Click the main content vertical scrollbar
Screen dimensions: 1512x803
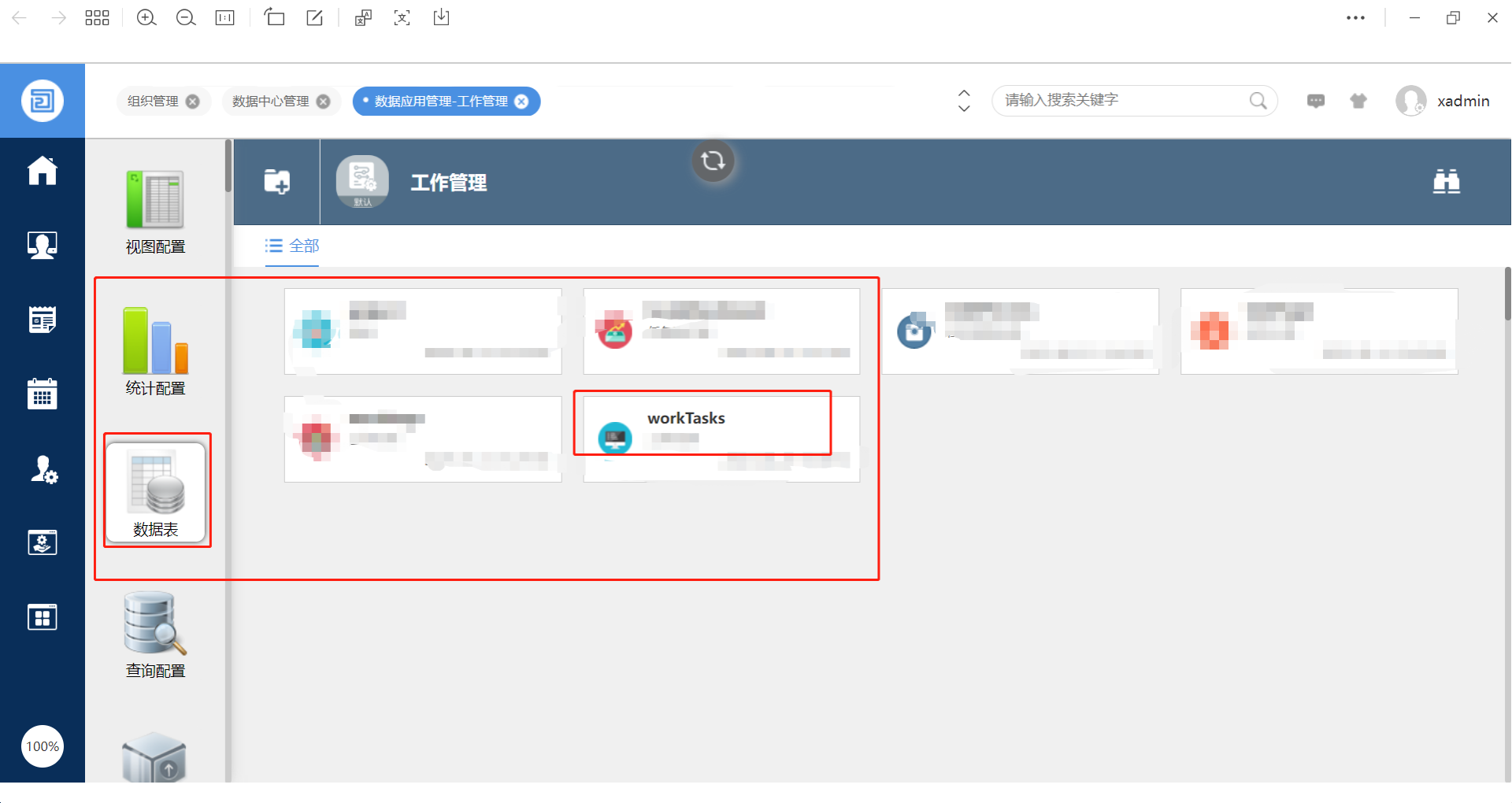(x=1507, y=294)
